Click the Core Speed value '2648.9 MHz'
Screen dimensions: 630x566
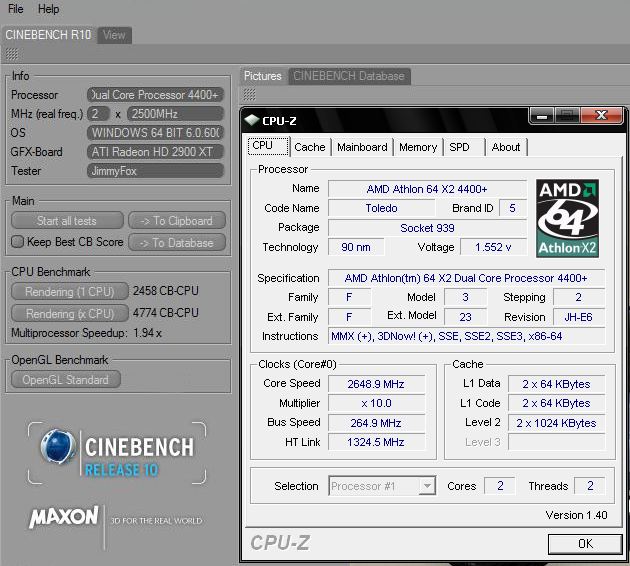tap(376, 384)
